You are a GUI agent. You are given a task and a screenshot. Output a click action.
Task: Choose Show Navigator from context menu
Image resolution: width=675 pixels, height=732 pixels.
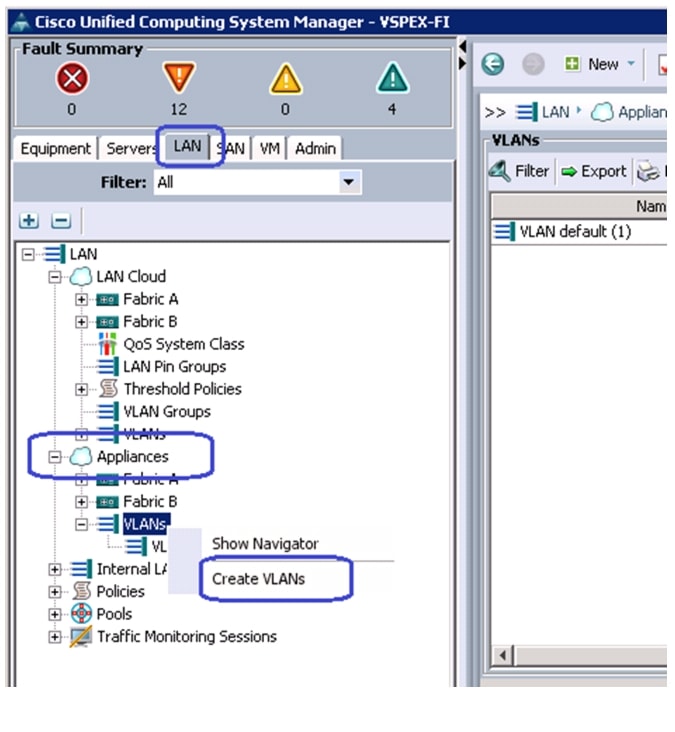click(265, 543)
